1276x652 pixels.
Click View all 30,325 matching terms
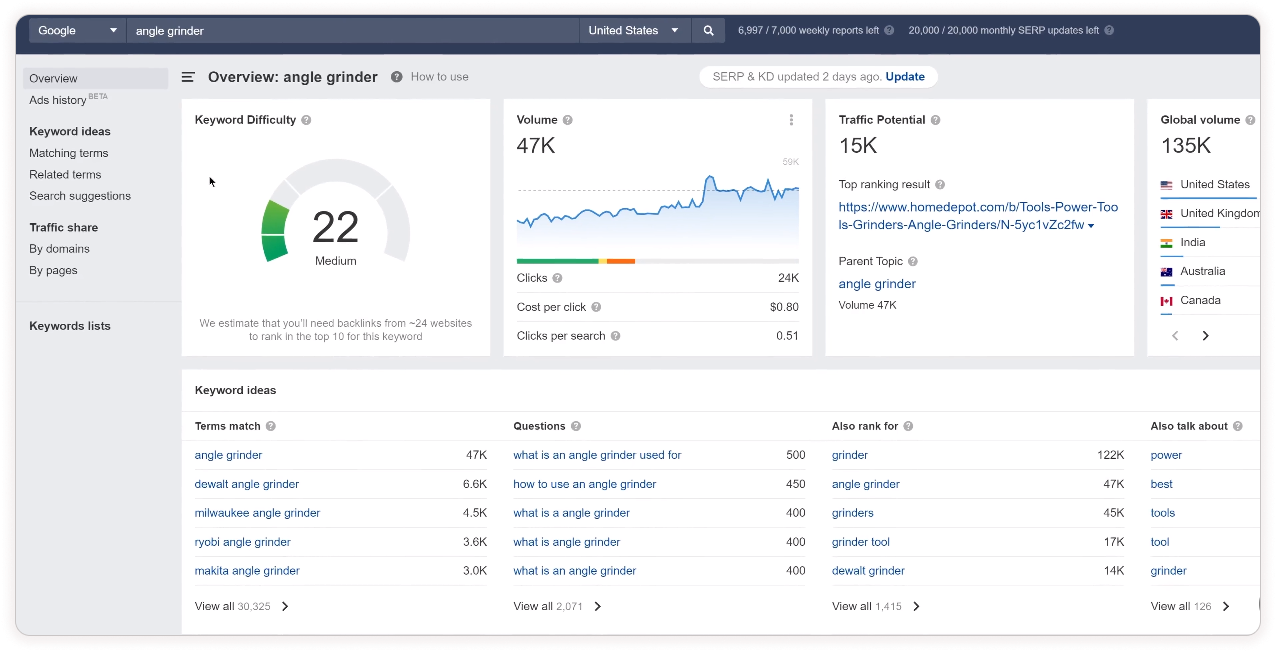click(241, 606)
